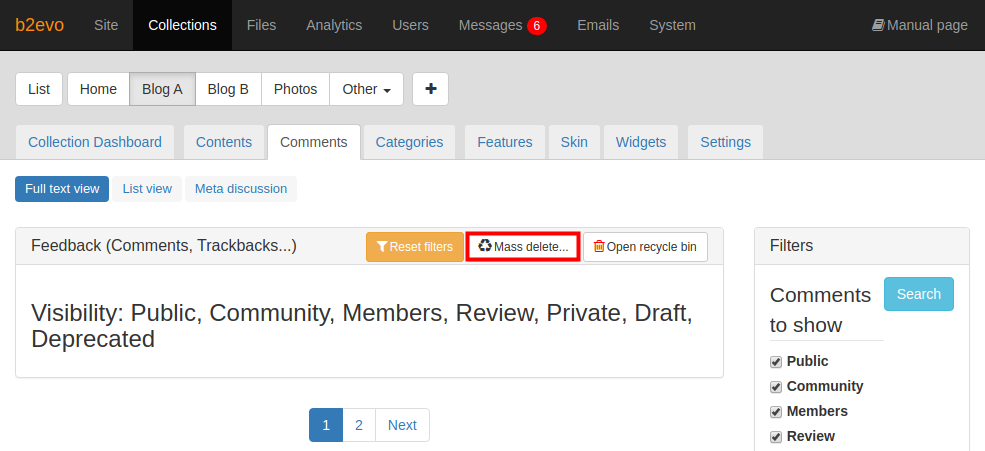Open the Widgets tab
This screenshot has width=985, height=451.
tap(641, 142)
